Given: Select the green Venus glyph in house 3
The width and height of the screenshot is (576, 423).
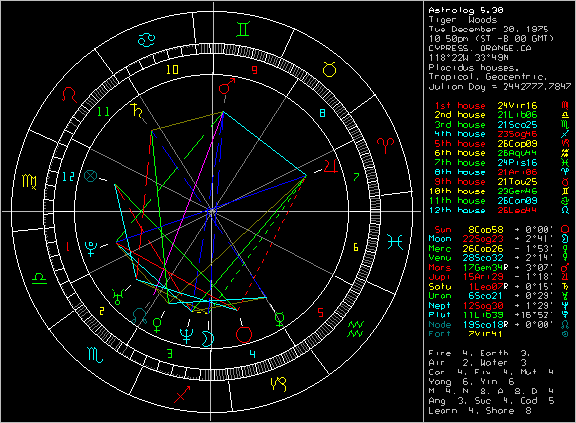Looking at the screenshot, I should point(157,324).
